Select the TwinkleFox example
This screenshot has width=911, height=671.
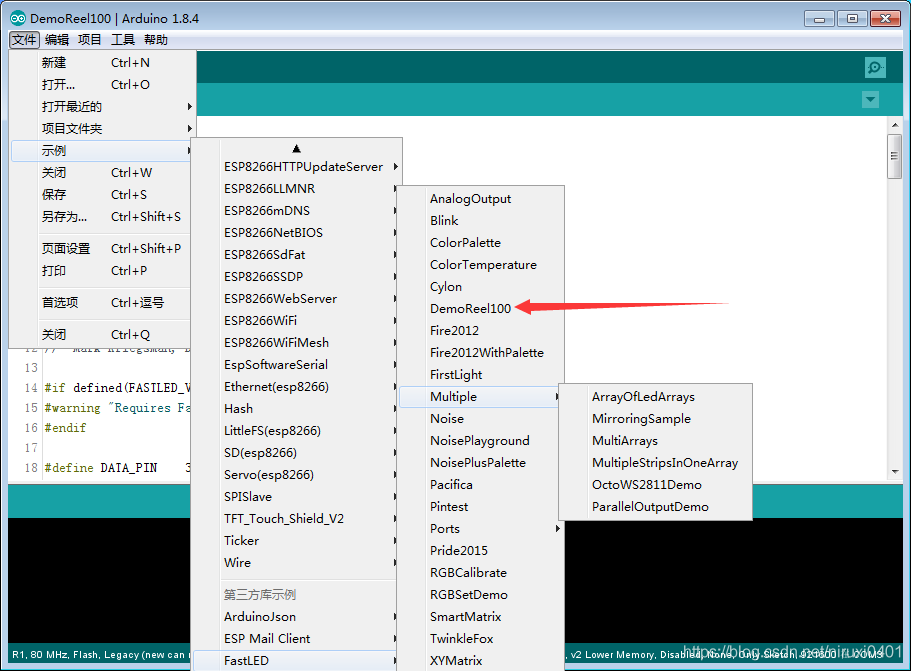[x=481, y=639]
